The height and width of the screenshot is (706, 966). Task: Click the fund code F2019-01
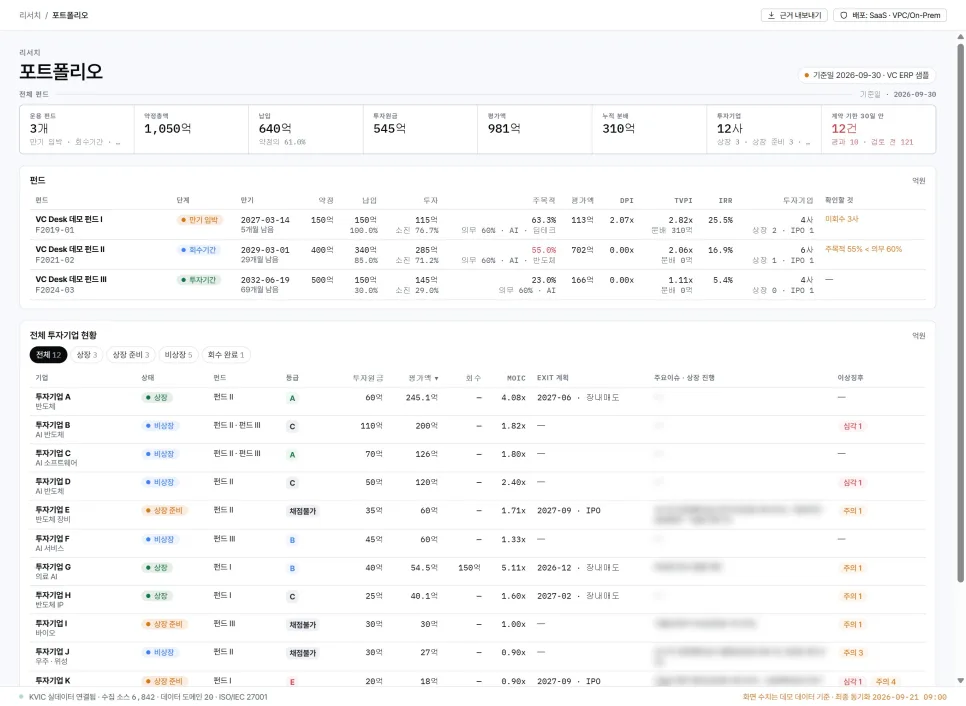[x=55, y=230]
